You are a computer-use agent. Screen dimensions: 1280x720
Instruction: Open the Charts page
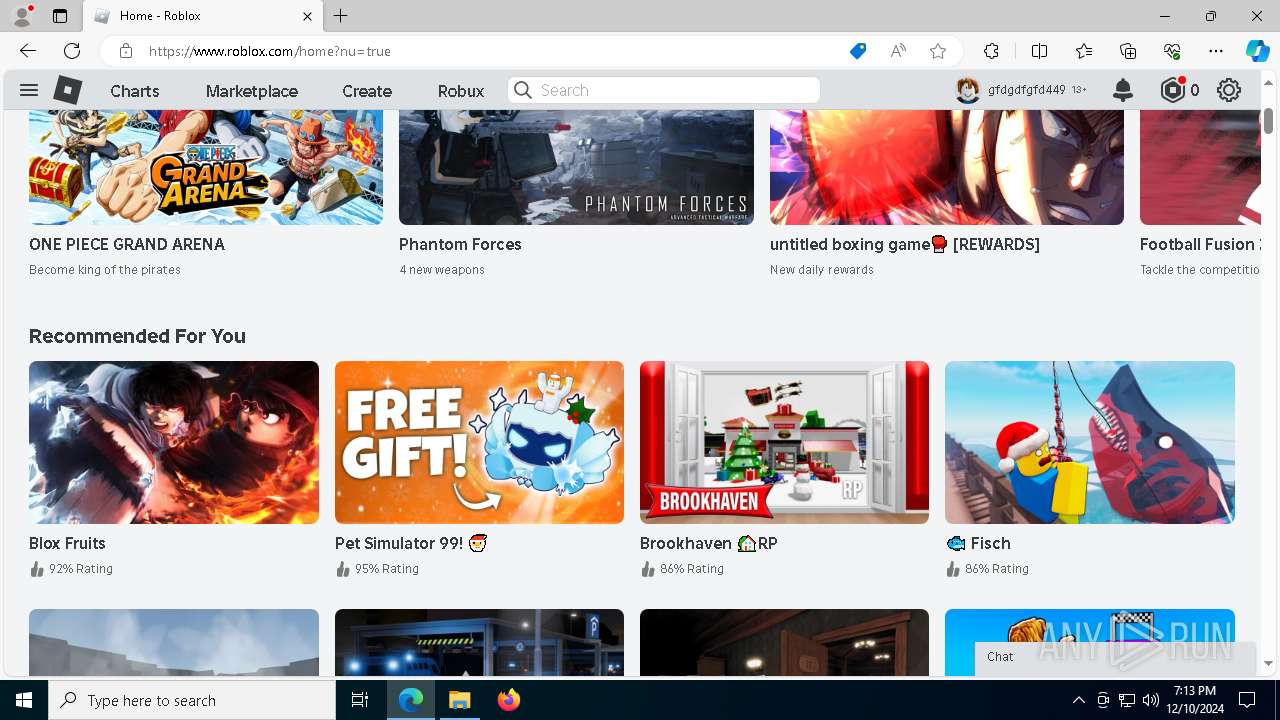point(135,91)
